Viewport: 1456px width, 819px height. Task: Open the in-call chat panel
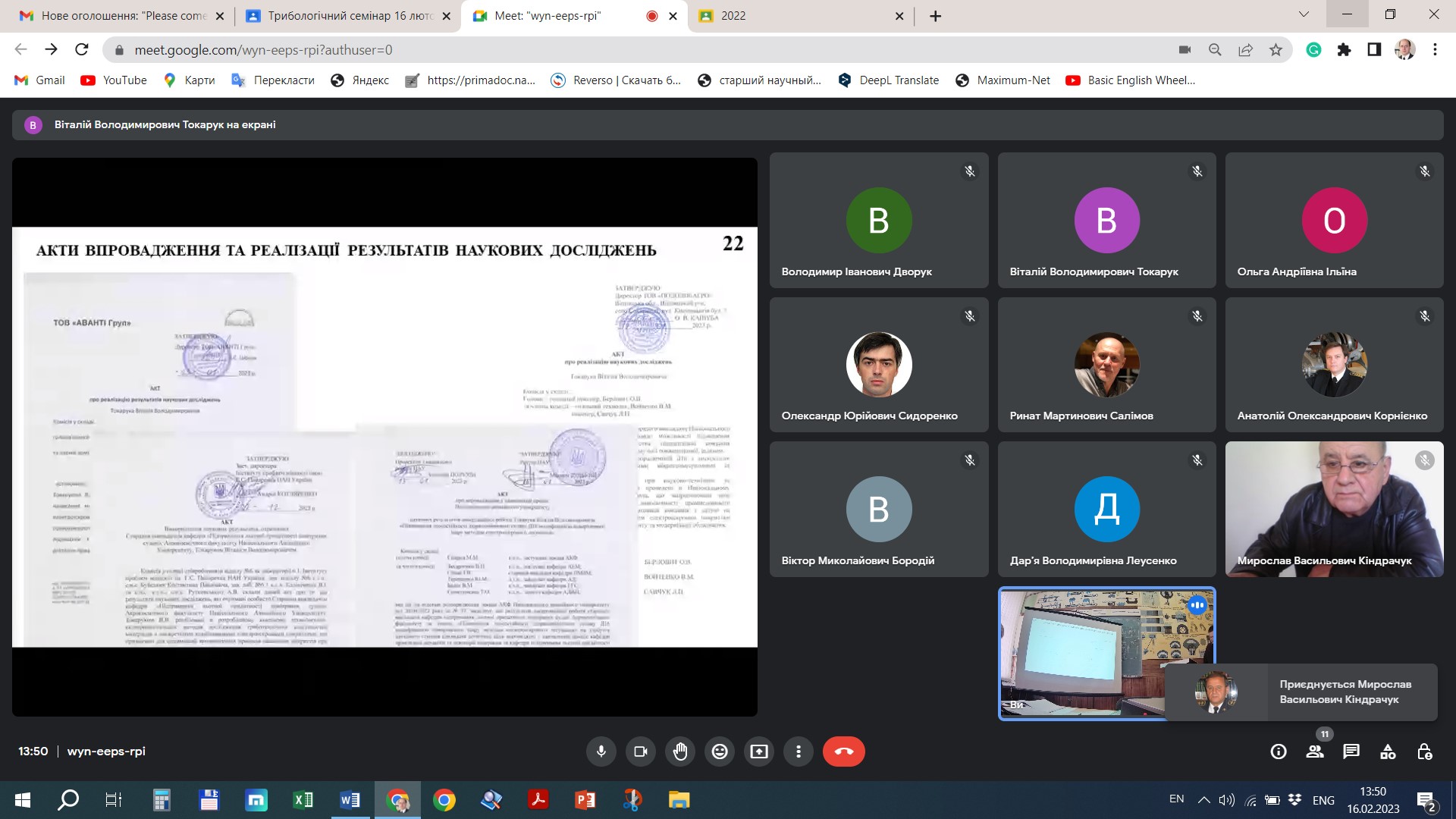(x=1351, y=752)
